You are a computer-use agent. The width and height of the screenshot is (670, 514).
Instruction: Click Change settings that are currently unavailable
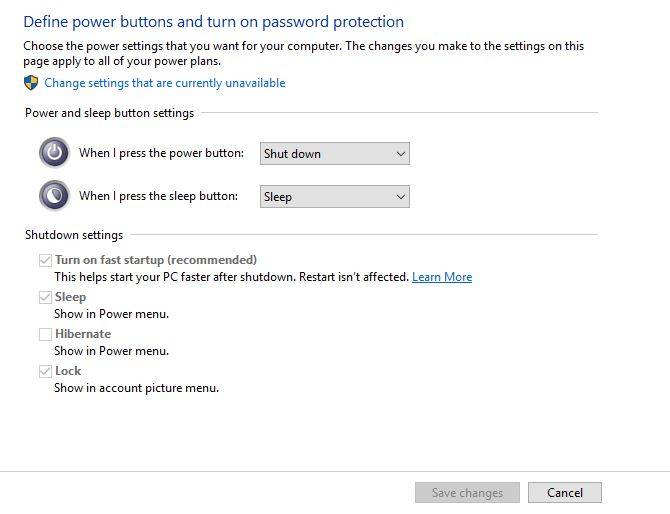164,83
